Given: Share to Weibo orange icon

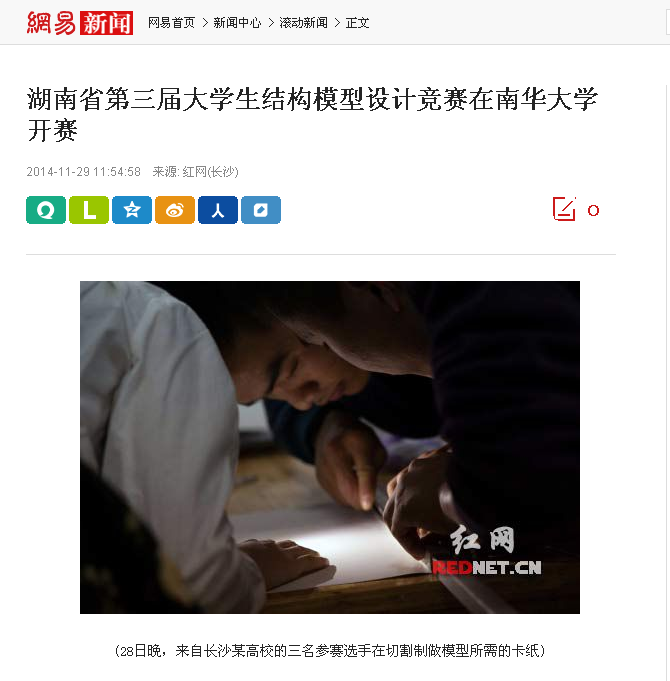Looking at the screenshot, I should coord(175,210).
